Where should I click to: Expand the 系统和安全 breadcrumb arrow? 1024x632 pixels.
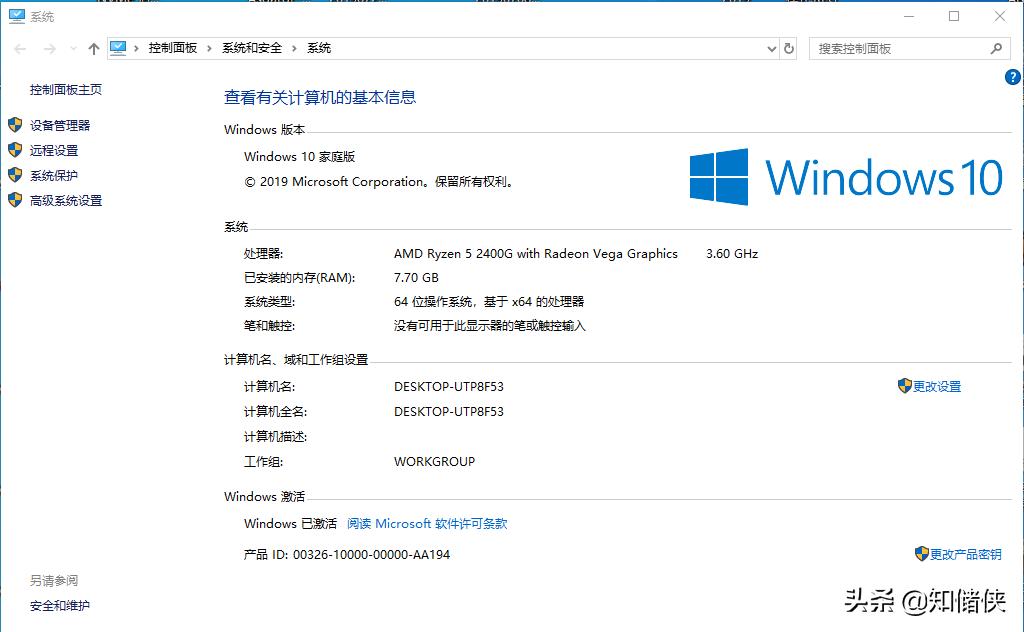pos(294,47)
